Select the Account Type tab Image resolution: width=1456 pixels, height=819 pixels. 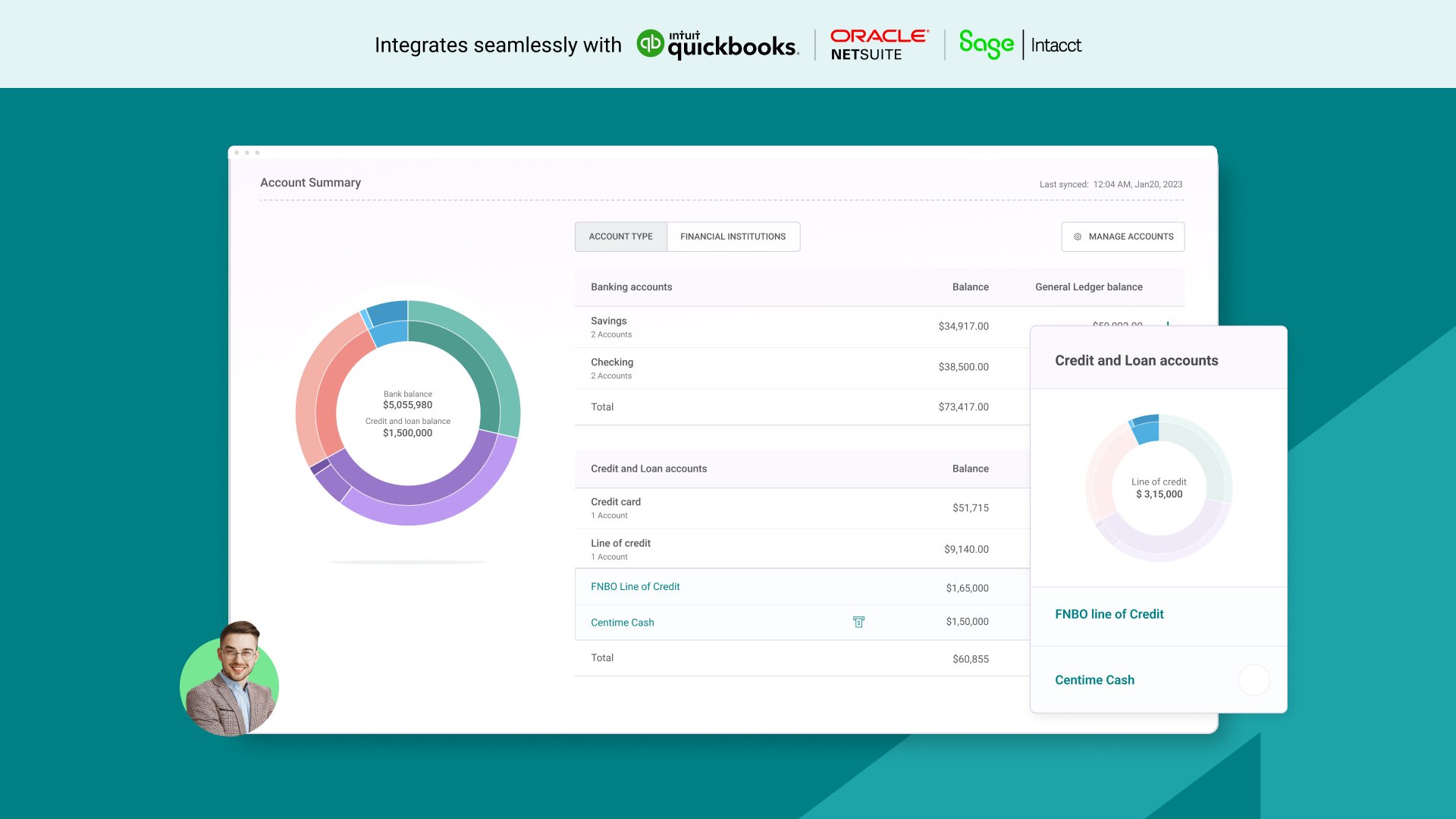[620, 237]
